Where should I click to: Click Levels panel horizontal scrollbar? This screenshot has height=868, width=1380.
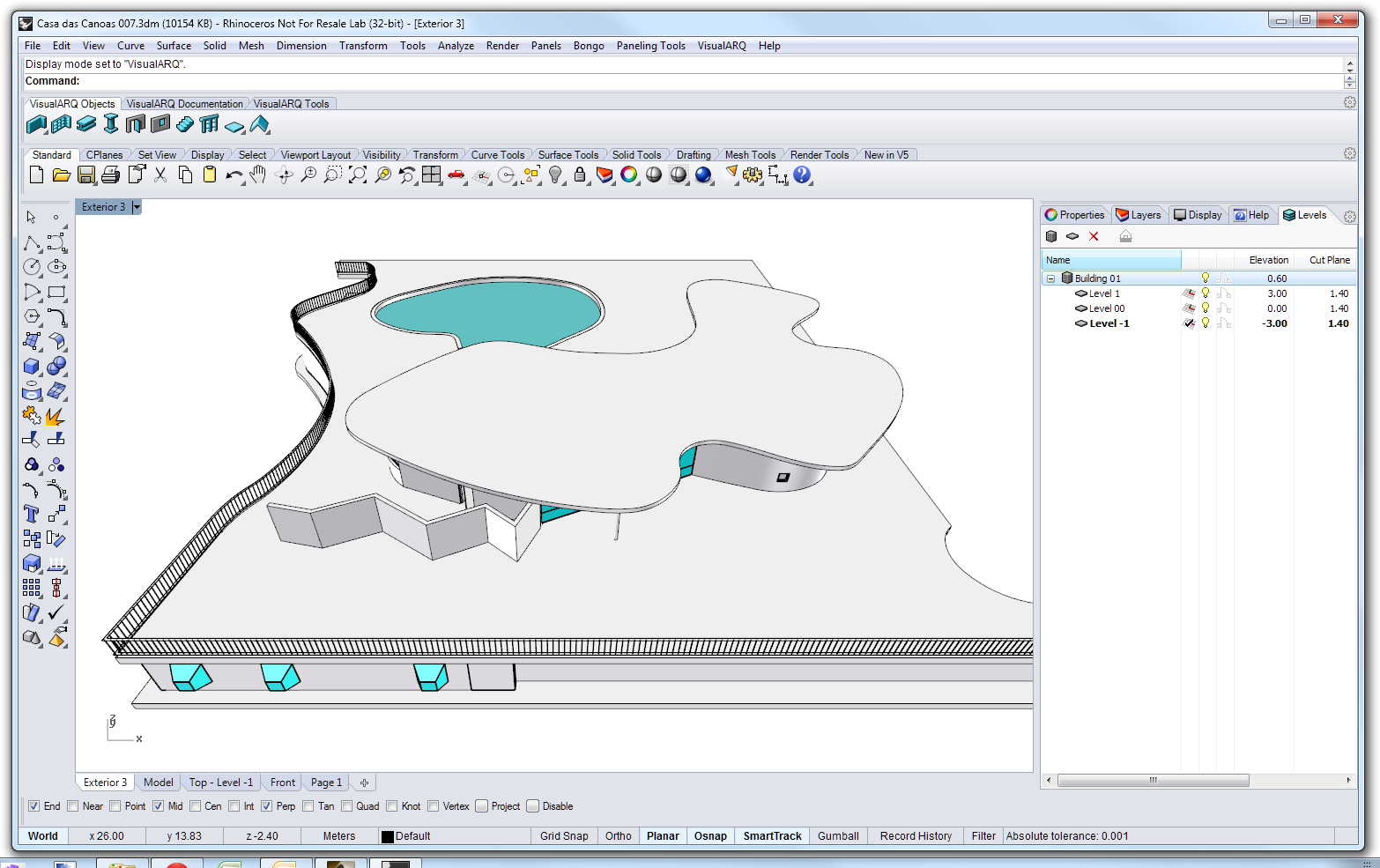(1153, 781)
